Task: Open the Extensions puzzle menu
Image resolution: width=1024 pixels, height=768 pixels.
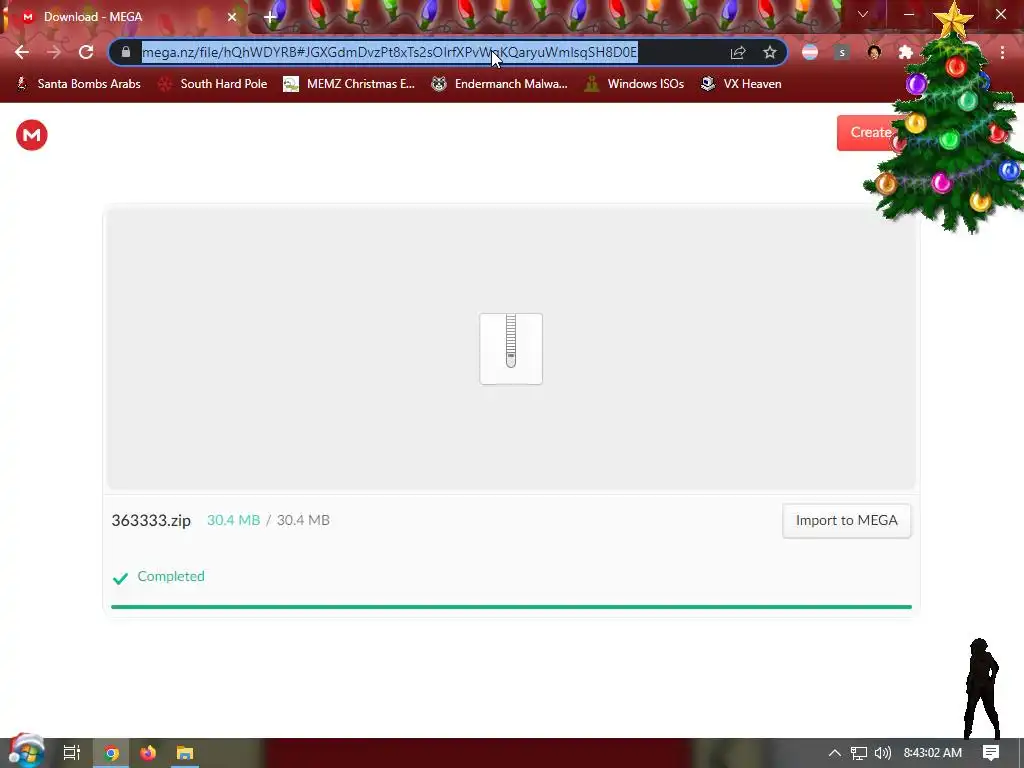Action: [x=905, y=52]
